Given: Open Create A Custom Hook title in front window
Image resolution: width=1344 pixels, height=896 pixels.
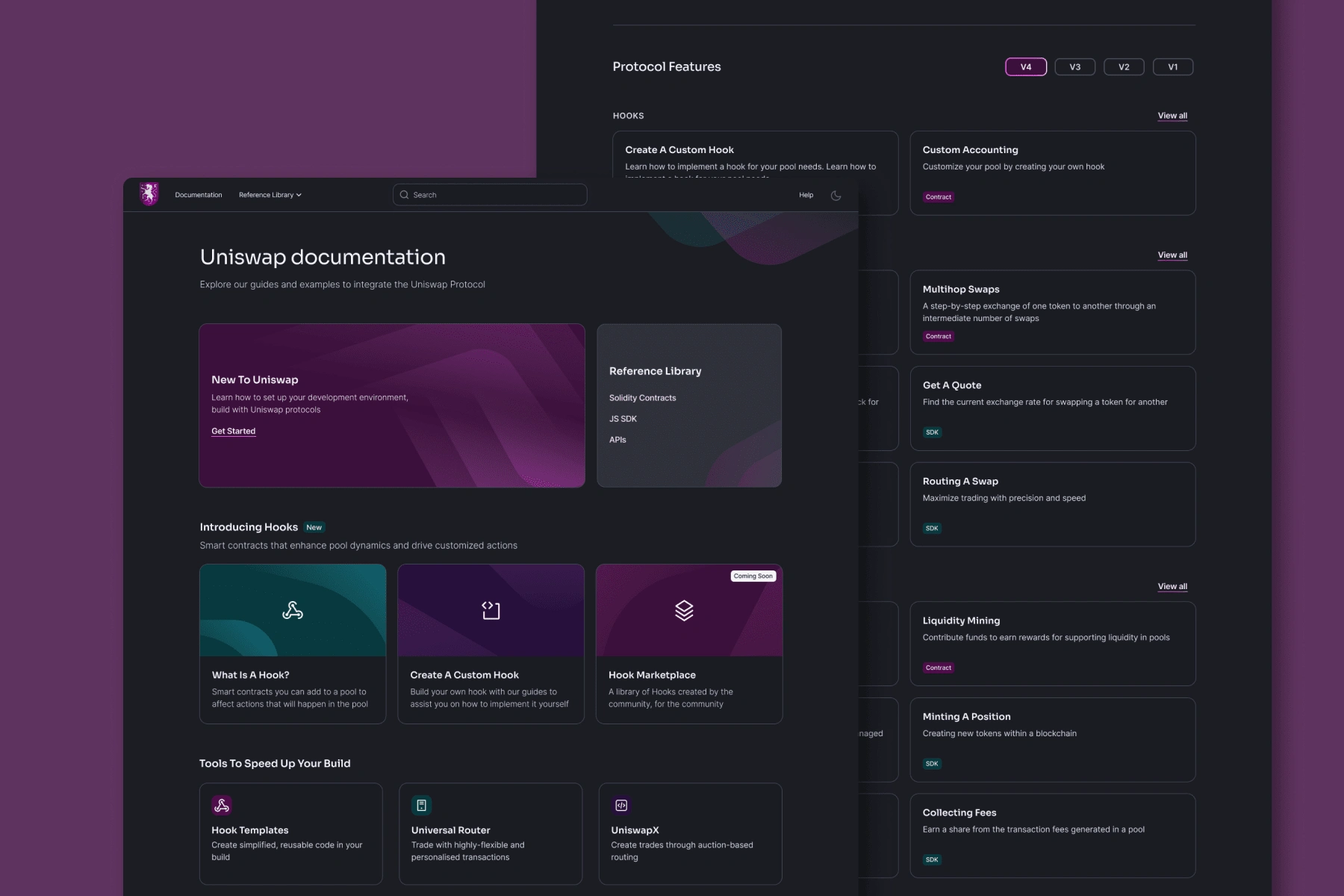Looking at the screenshot, I should 464,675.
